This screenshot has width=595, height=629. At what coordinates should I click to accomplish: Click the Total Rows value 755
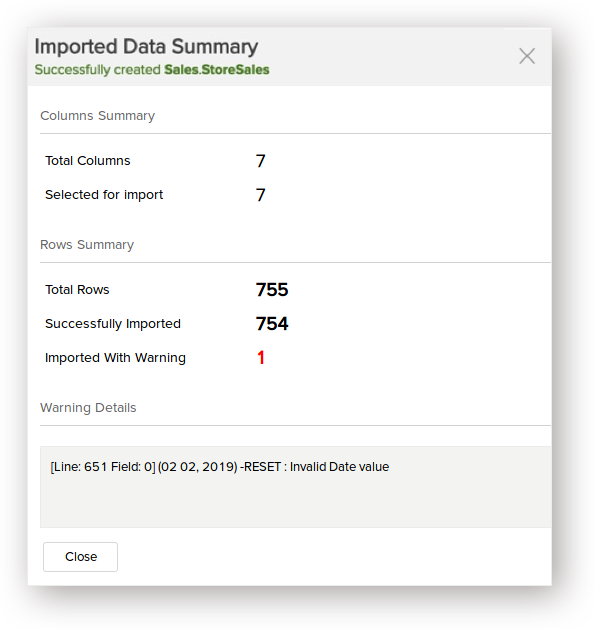coord(272,290)
